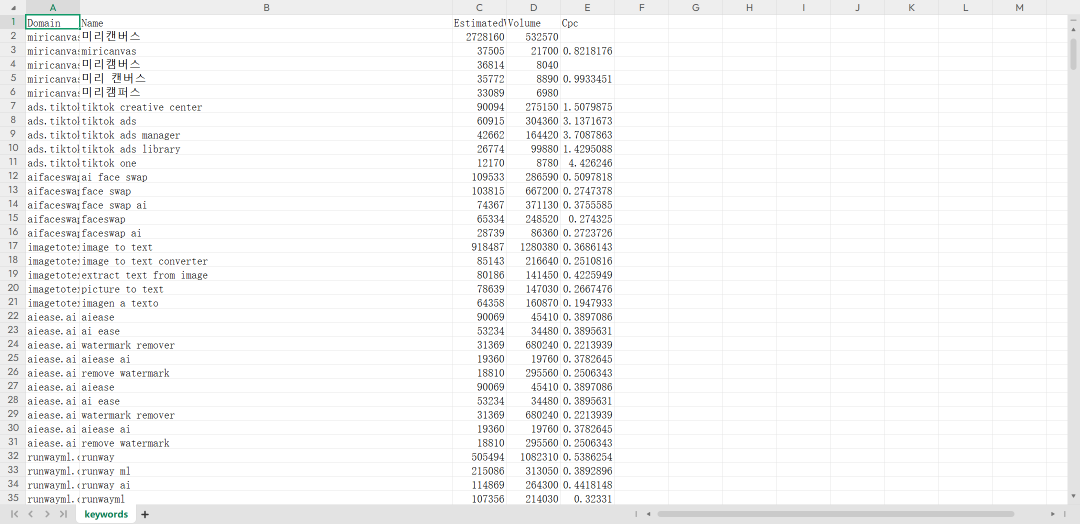
Task: Select cell containing miricanvas in column B
Action: click(x=266, y=51)
